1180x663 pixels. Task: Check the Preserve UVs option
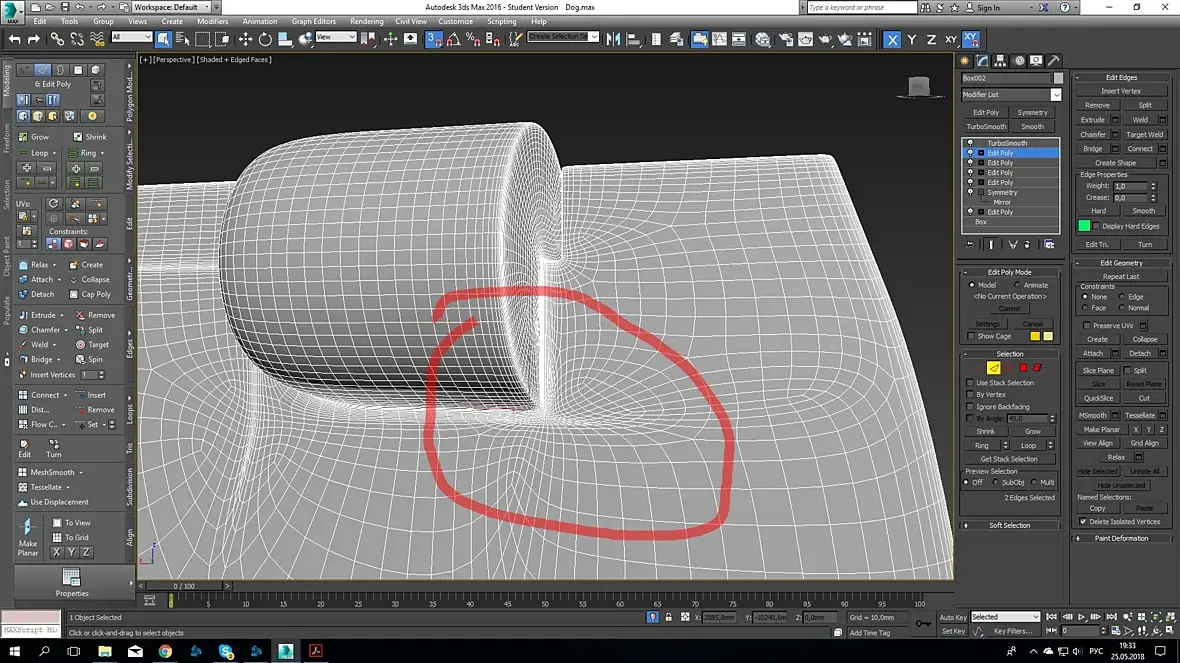1087,325
